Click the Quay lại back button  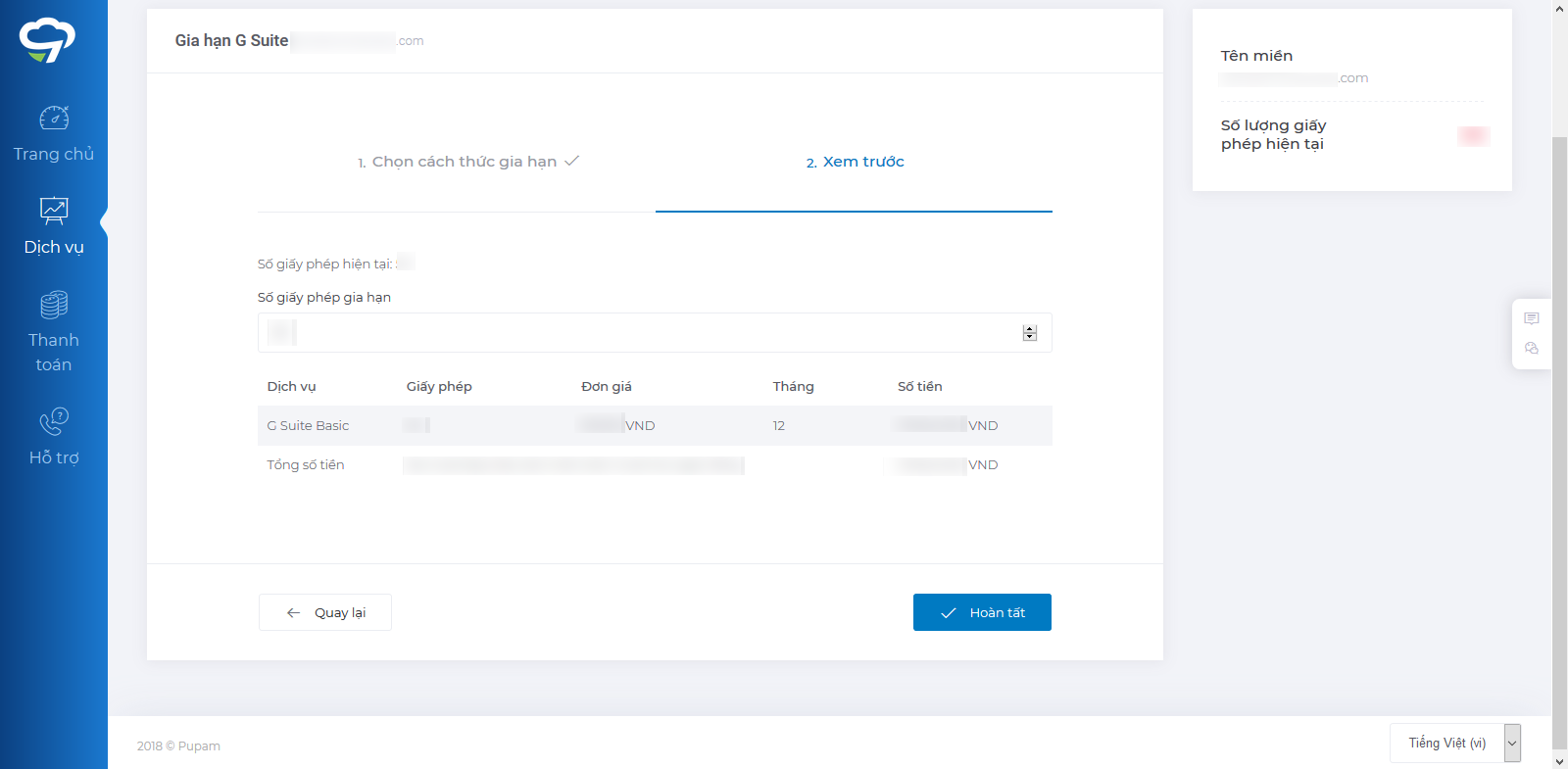325,612
